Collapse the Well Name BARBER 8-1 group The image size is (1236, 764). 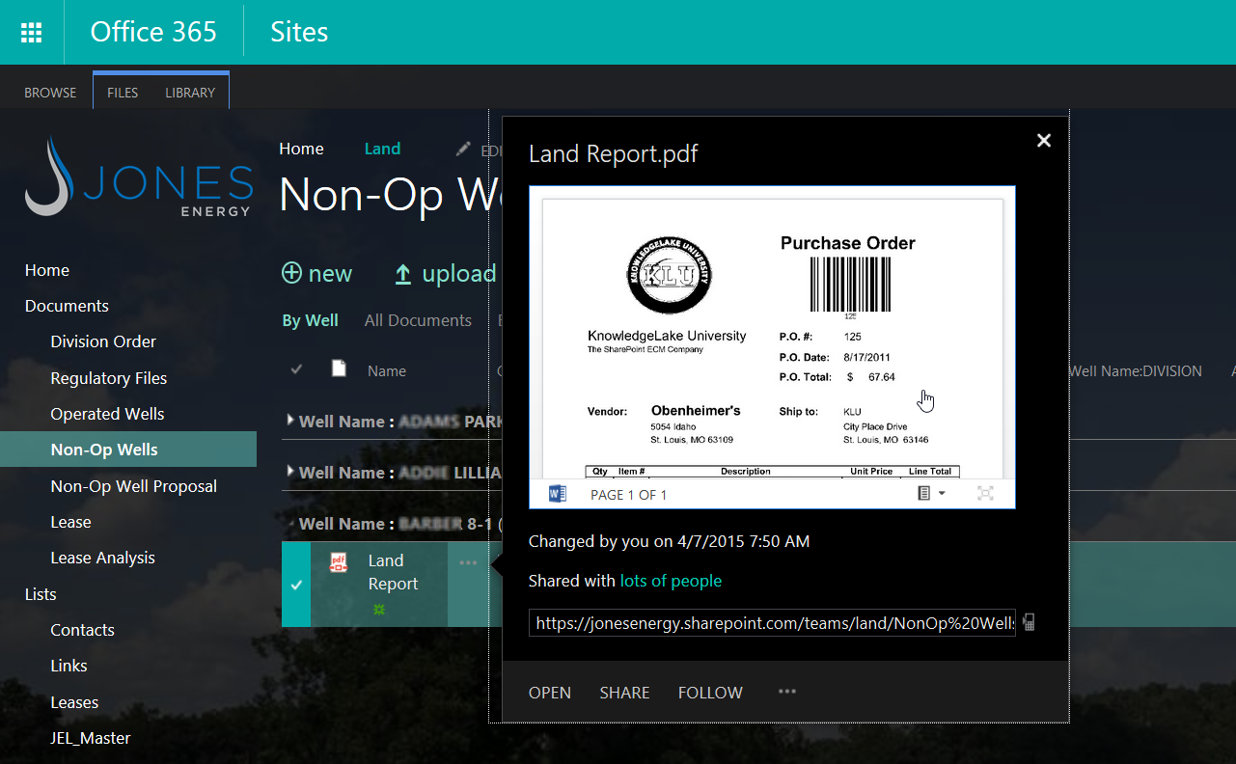[x=291, y=523]
